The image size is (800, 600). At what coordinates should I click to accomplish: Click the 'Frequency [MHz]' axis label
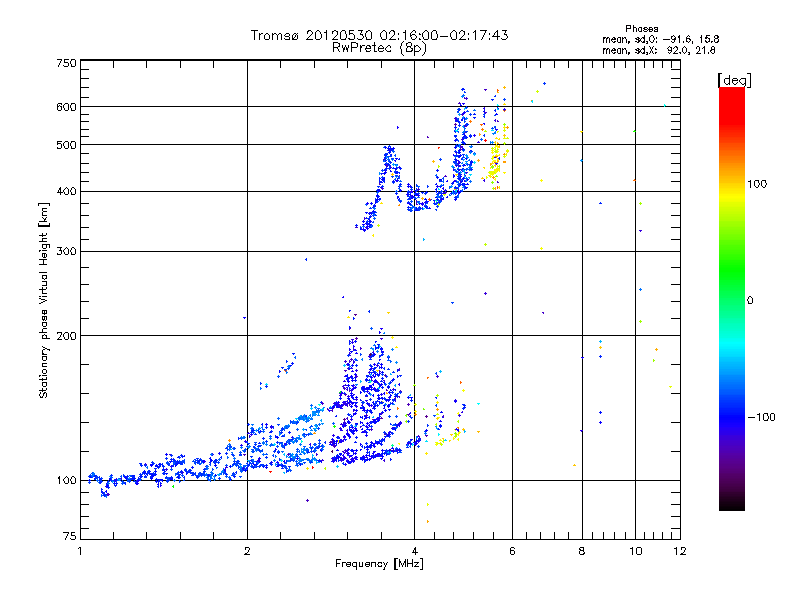coord(379,564)
